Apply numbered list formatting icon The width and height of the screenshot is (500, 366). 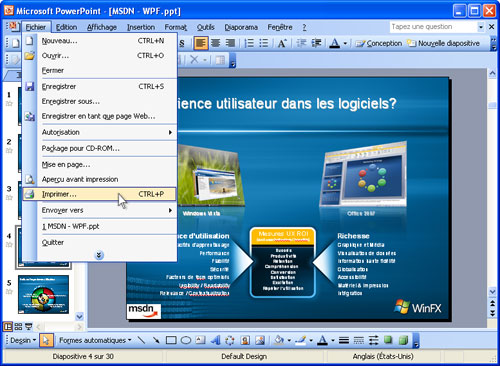click(x=249, y=43)
